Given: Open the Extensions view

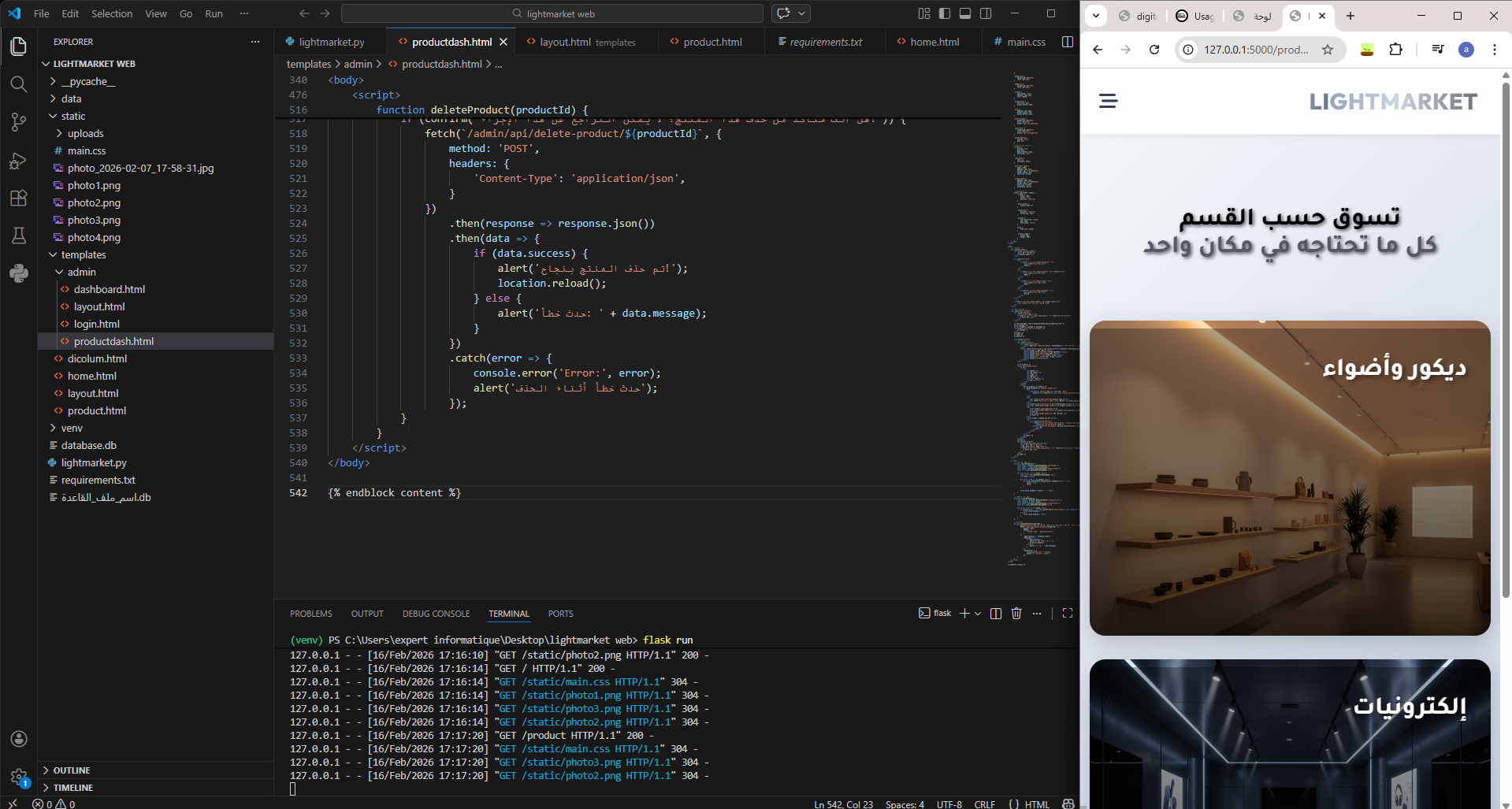Looking at the screenshot, I should click(19, 199).
